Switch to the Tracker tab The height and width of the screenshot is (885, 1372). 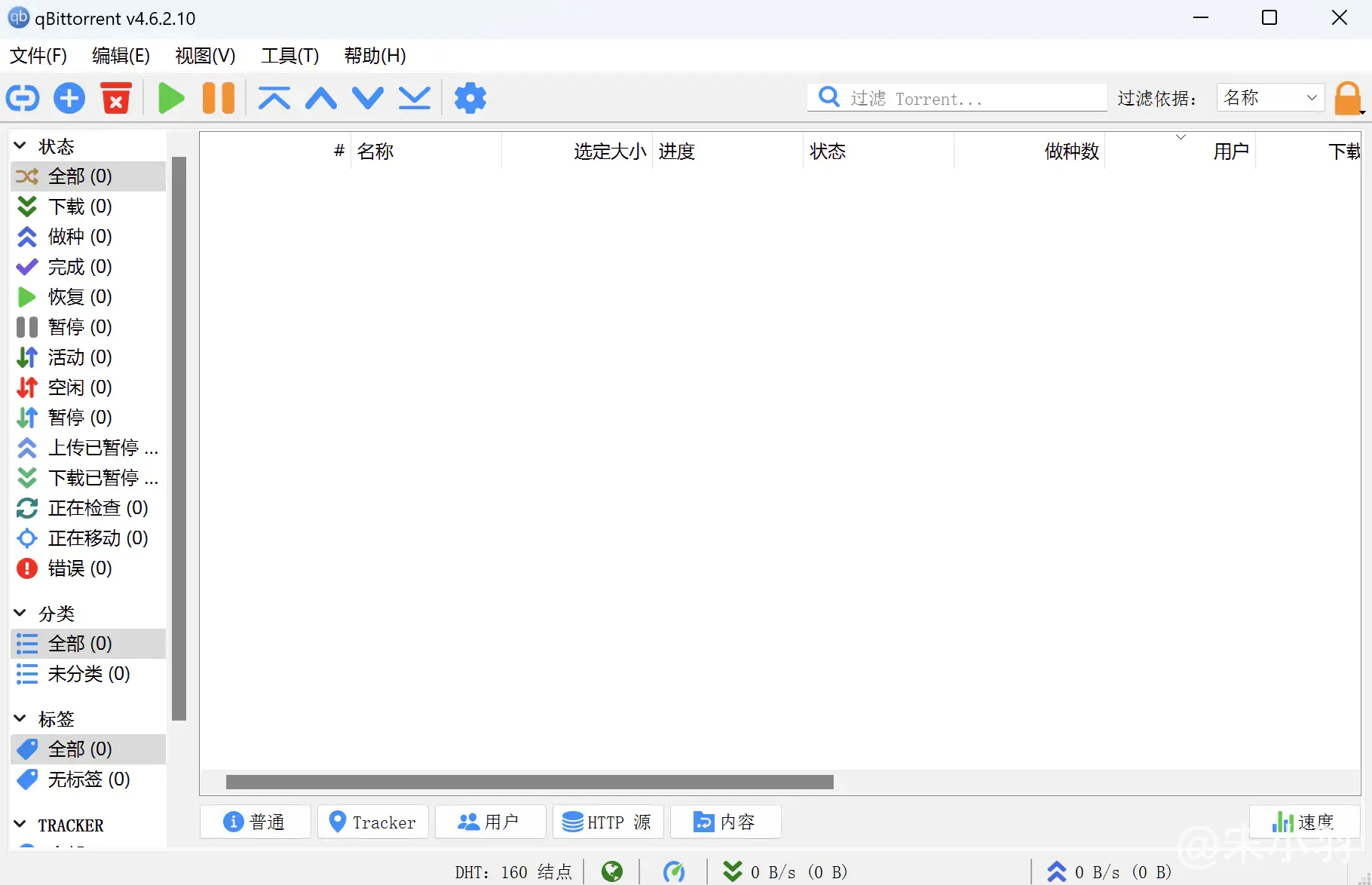[x=373, y=822]
